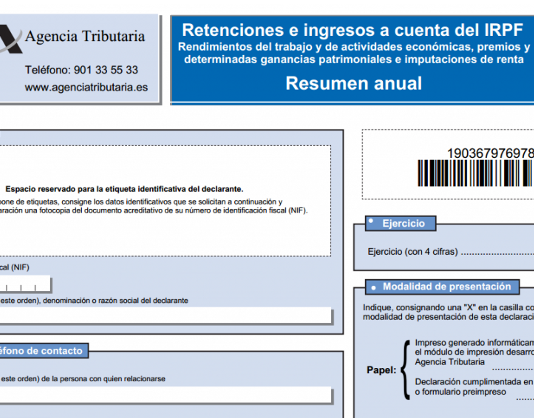
Task: Click the contact person name field
Action: pos(166,395)
